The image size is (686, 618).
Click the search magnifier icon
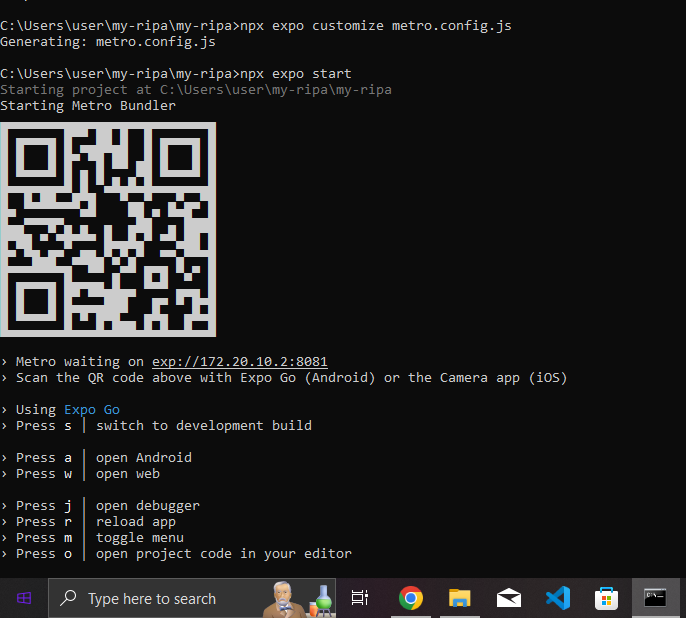[68, 598]
